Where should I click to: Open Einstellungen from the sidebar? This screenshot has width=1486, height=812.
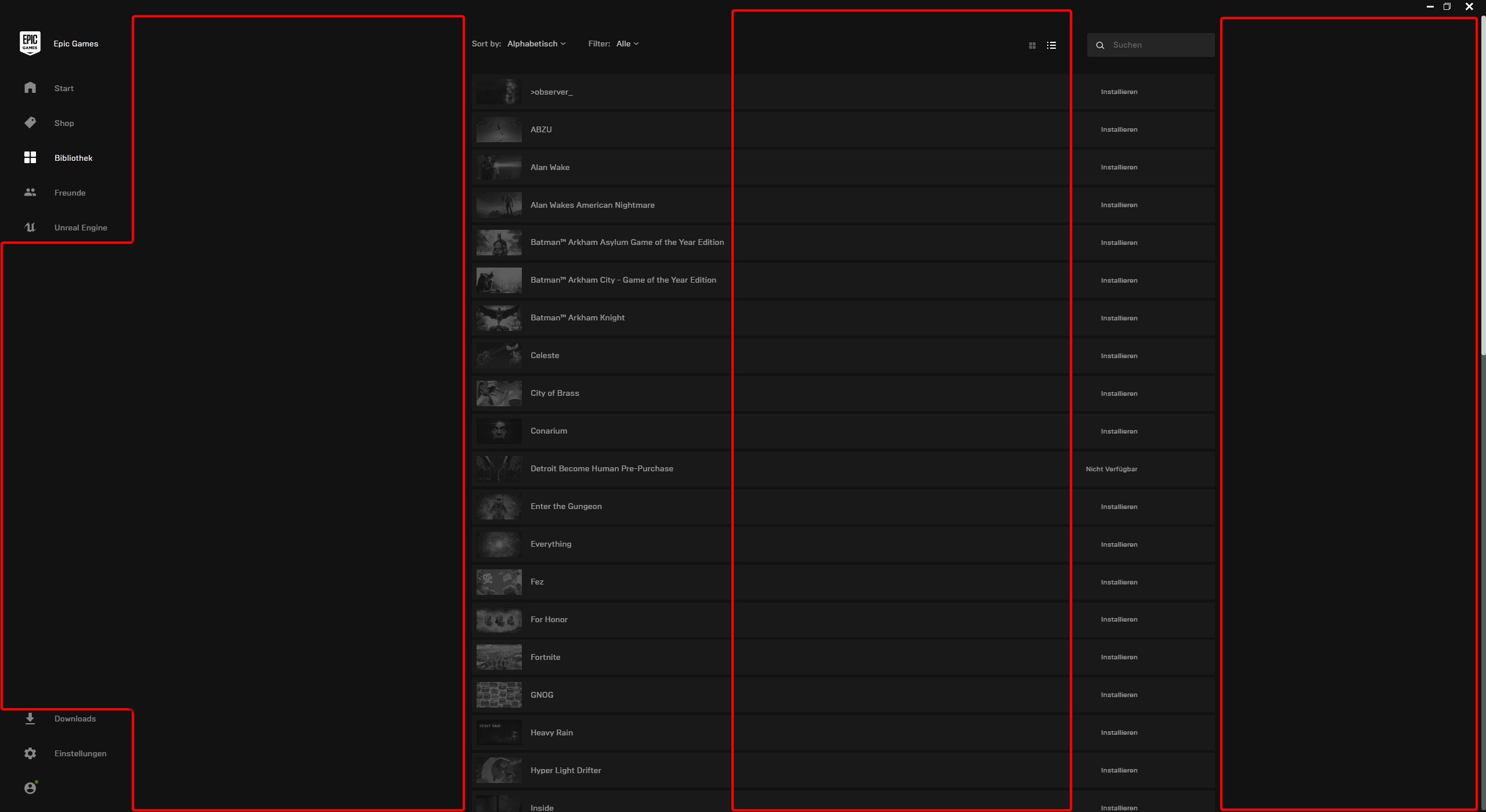click(x=80, y=753)
